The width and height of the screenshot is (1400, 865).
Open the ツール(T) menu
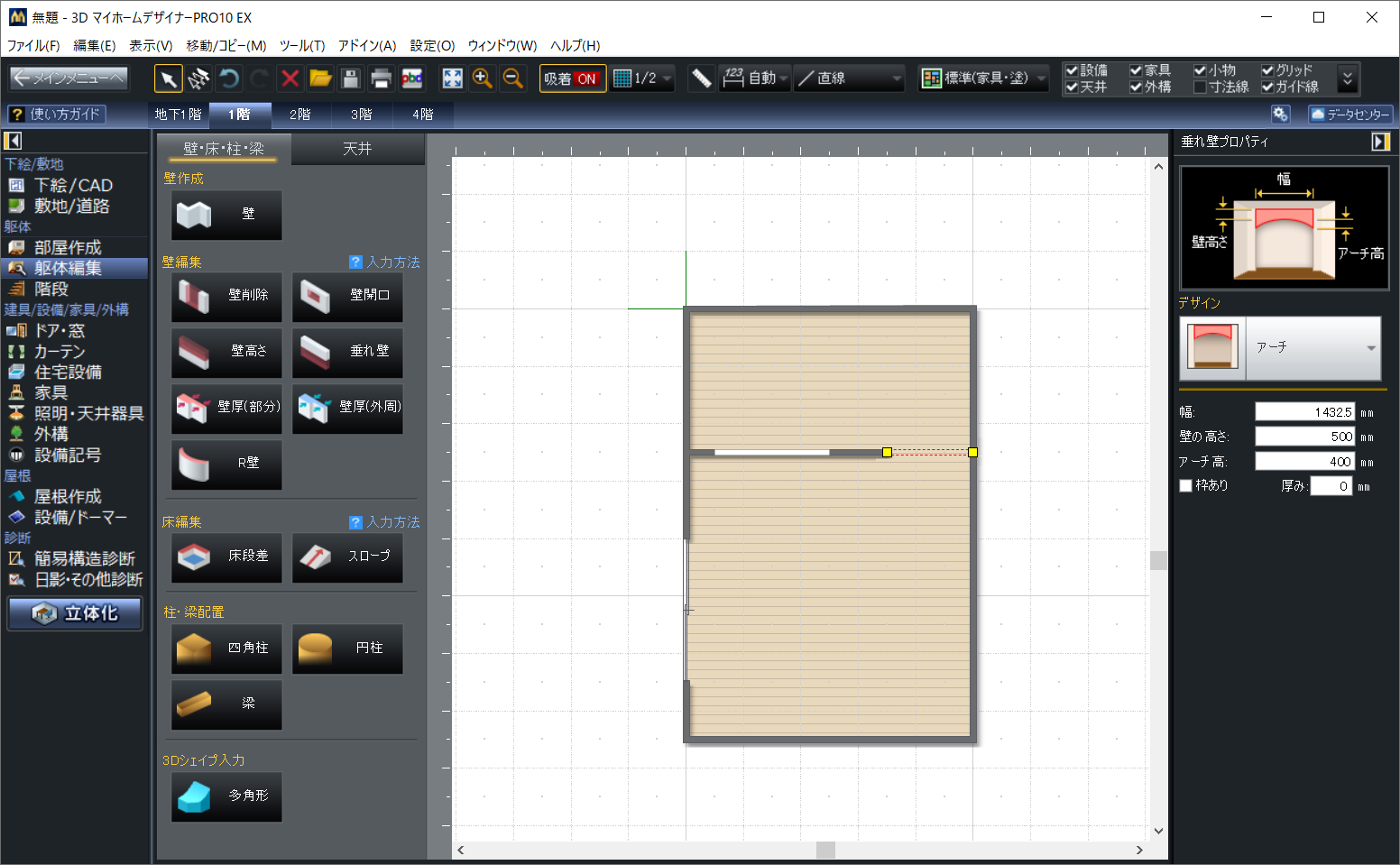click(302, 45)
